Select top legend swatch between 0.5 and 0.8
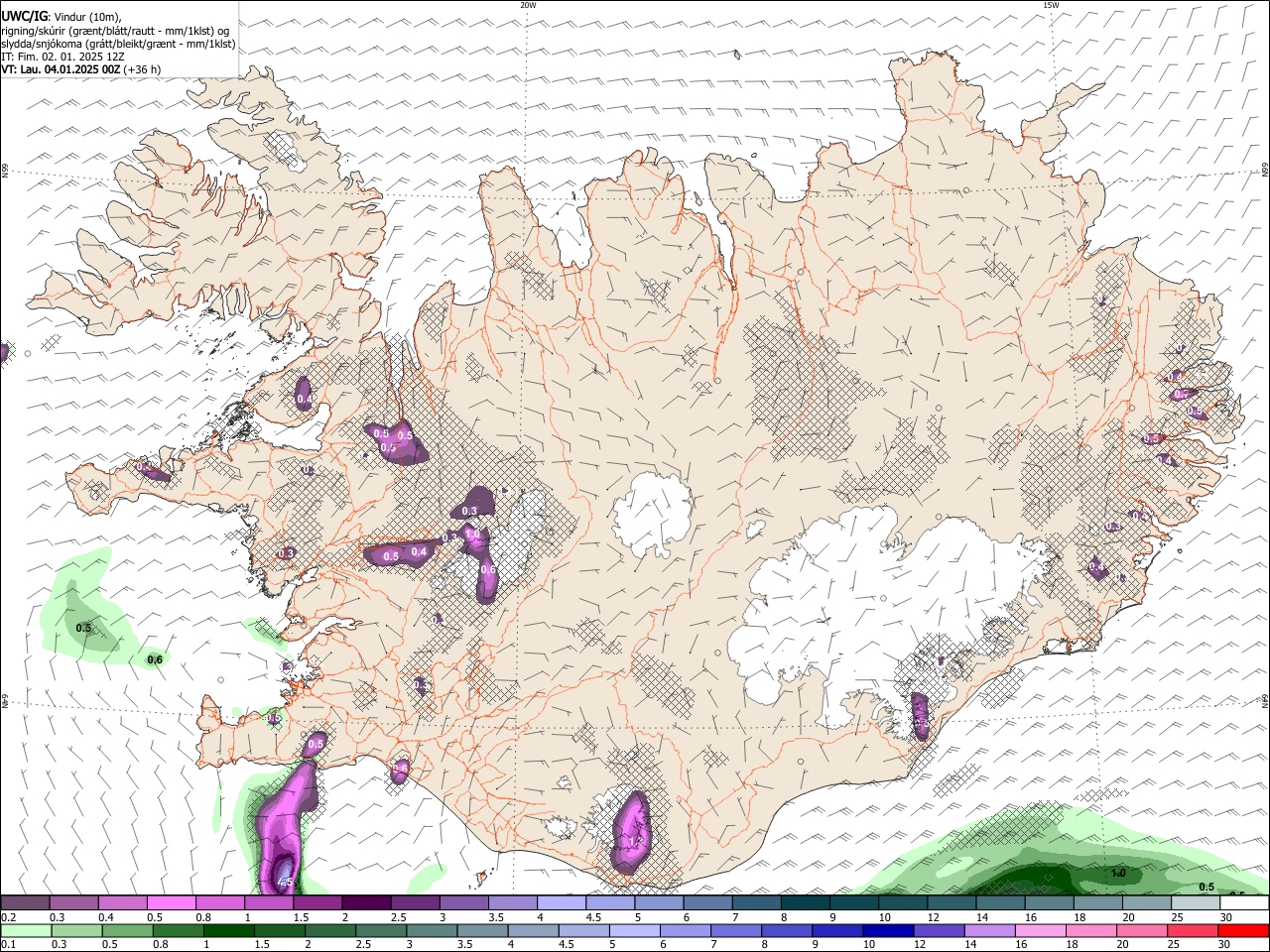 [x=171, y=902]
